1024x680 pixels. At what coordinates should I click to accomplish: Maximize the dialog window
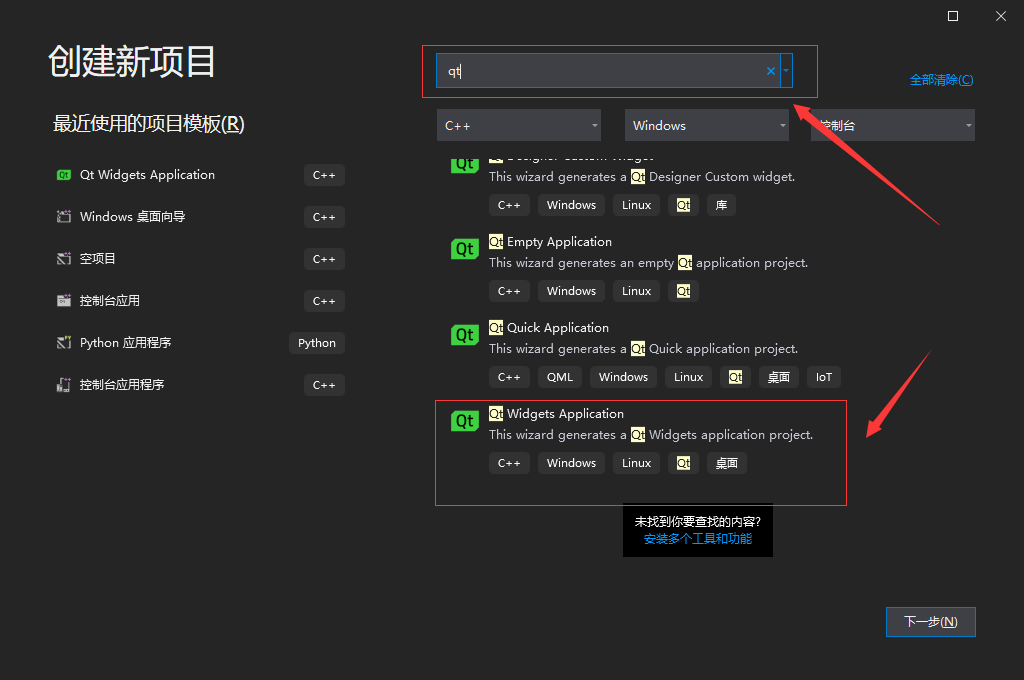click(953, 16)
